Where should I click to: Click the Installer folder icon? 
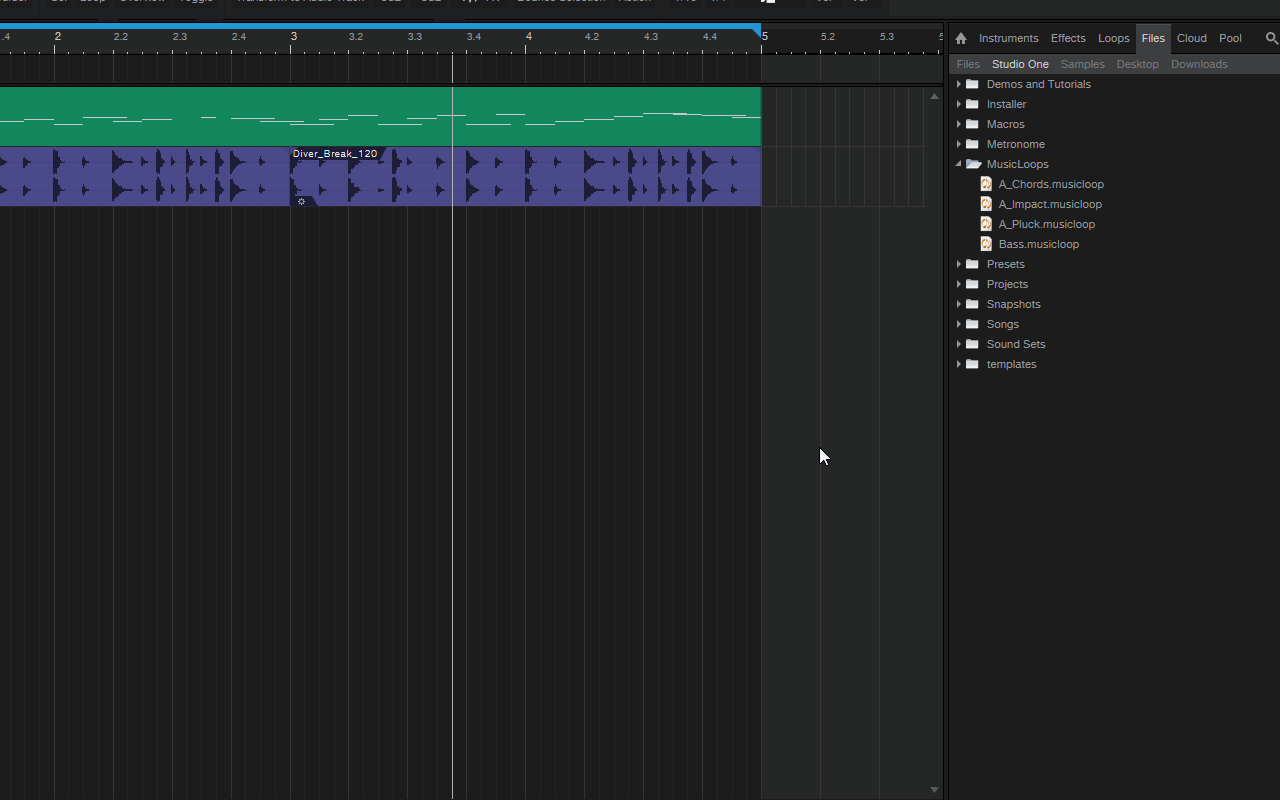(x=972, y=104)
